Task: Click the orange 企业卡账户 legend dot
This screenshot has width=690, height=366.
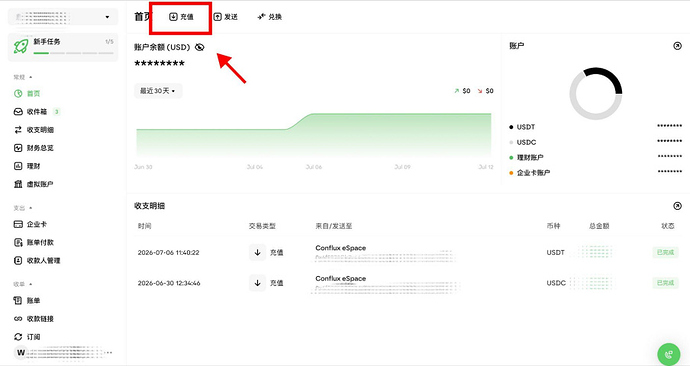Action: (x=511, y=173)
